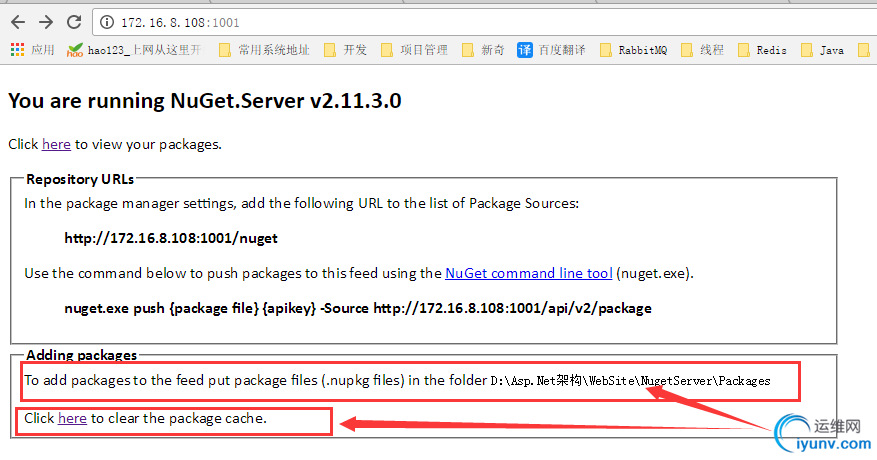Click 'here' link to clear package cache
Screen dimensions: 877x460
point(72,418)
